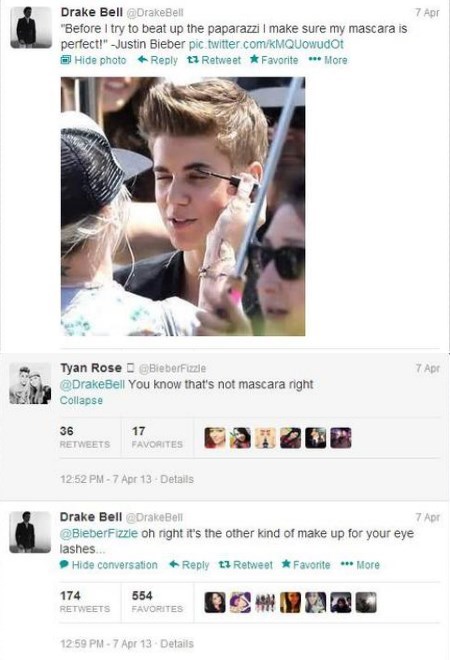
Task: View the 554 favorites count
Action: coord(157,601)
